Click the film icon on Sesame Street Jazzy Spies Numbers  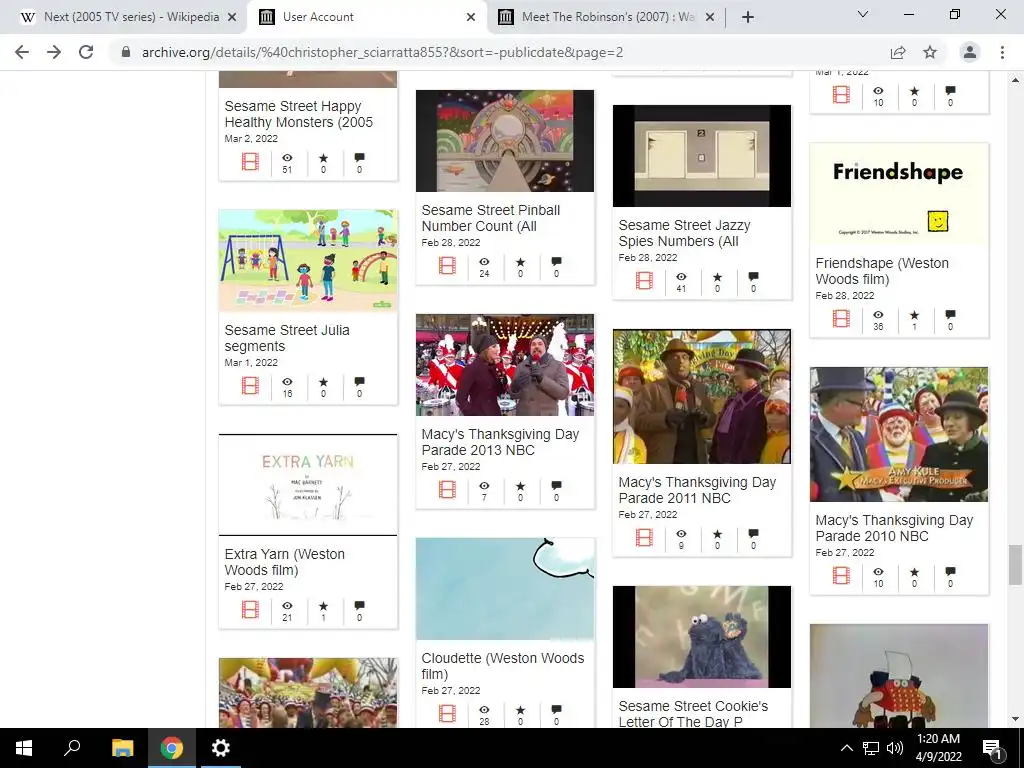pyautogui.click(x=645, y=280)
